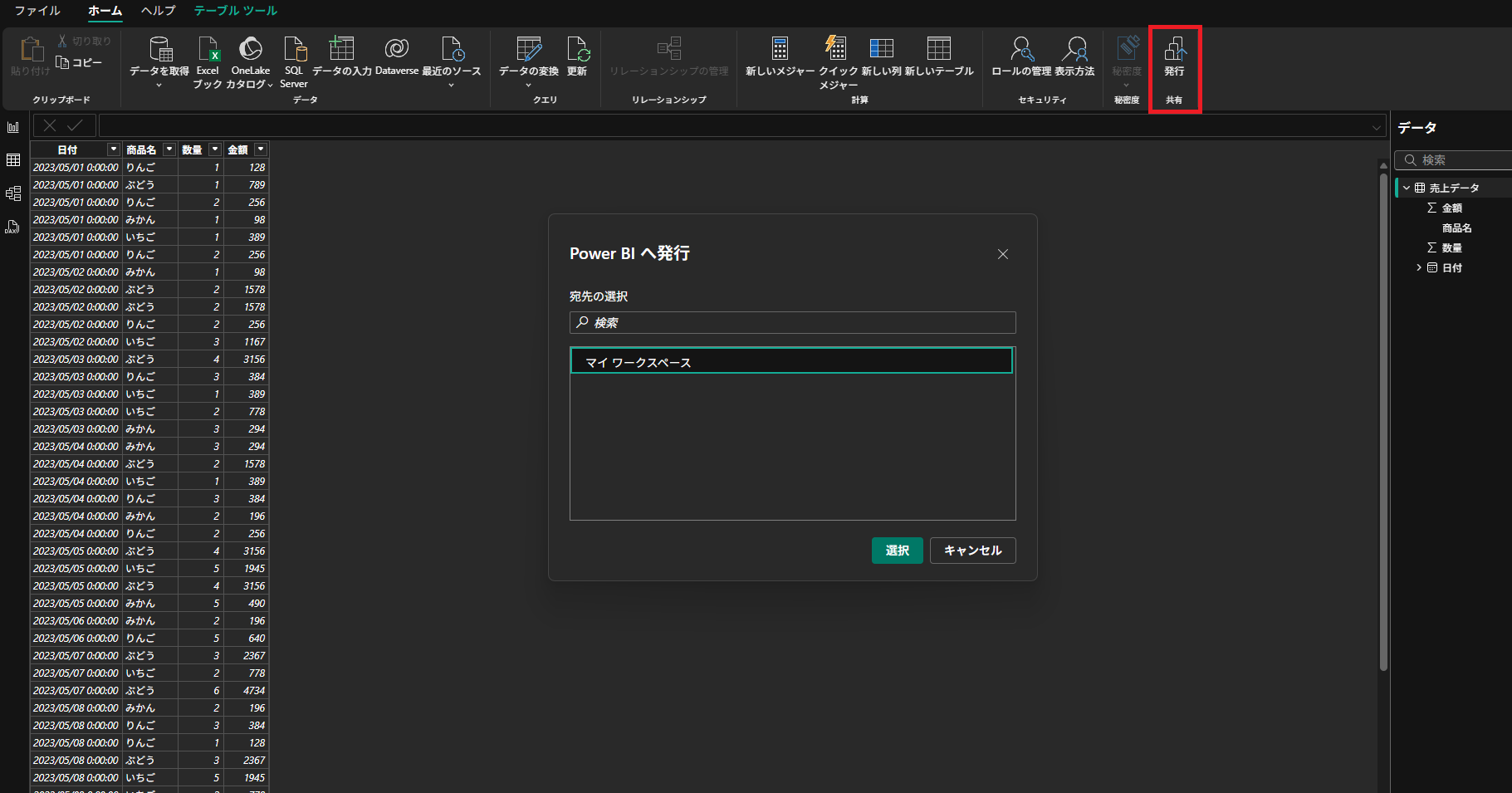The height and width of the screenshot is (793, 1512).
Task: Select マイ ワークスペース destination
Action: (791, 361)
